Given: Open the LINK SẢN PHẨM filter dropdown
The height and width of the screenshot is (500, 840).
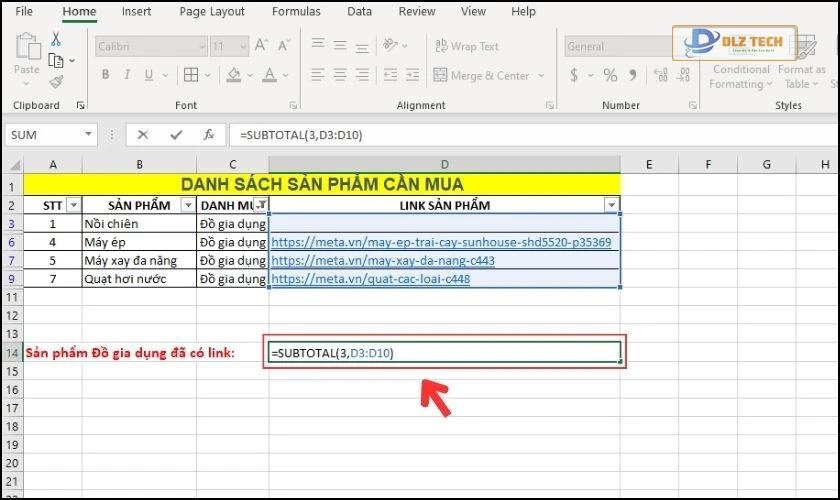Looking at the screenshot, I should (x=611, y=205).
